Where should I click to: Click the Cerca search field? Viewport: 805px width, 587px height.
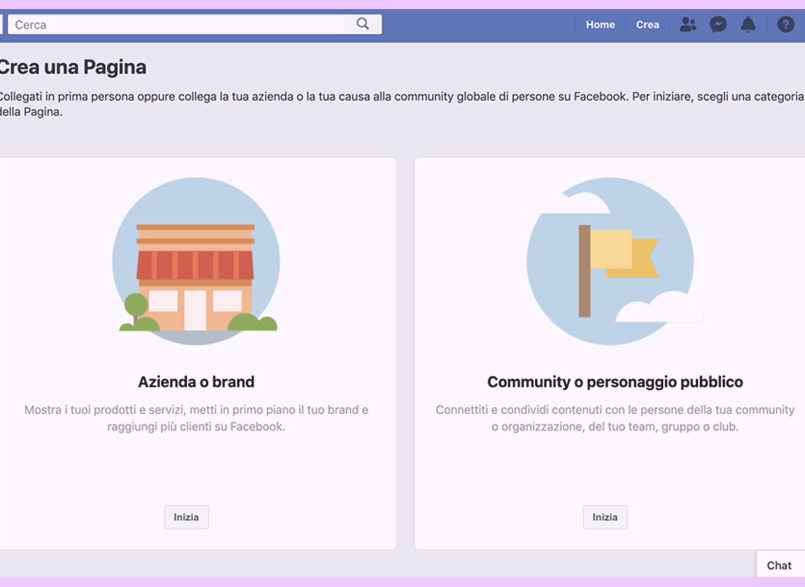tap(195, 24)
